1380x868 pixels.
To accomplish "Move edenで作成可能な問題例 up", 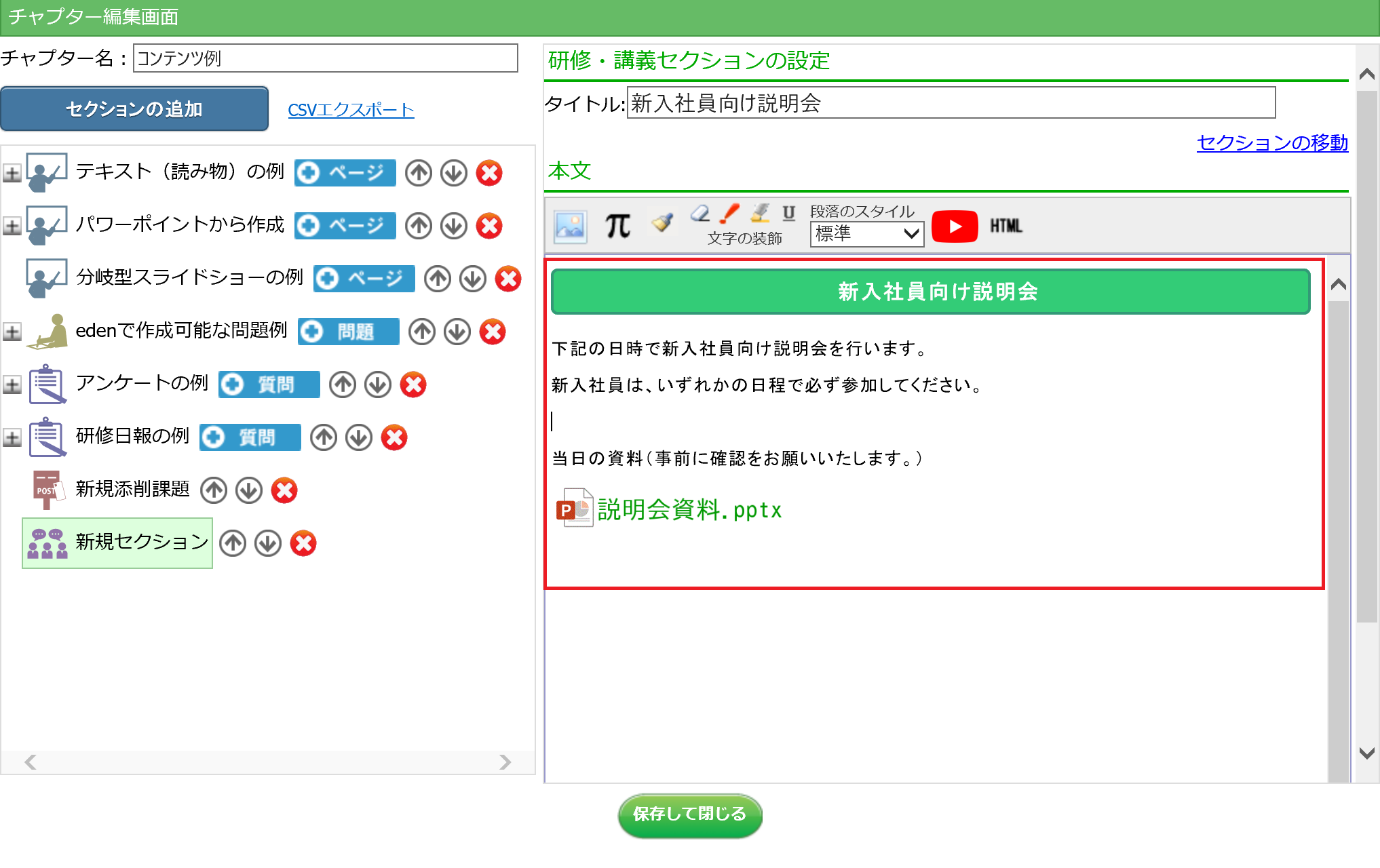I will click(x=422, y=332).
